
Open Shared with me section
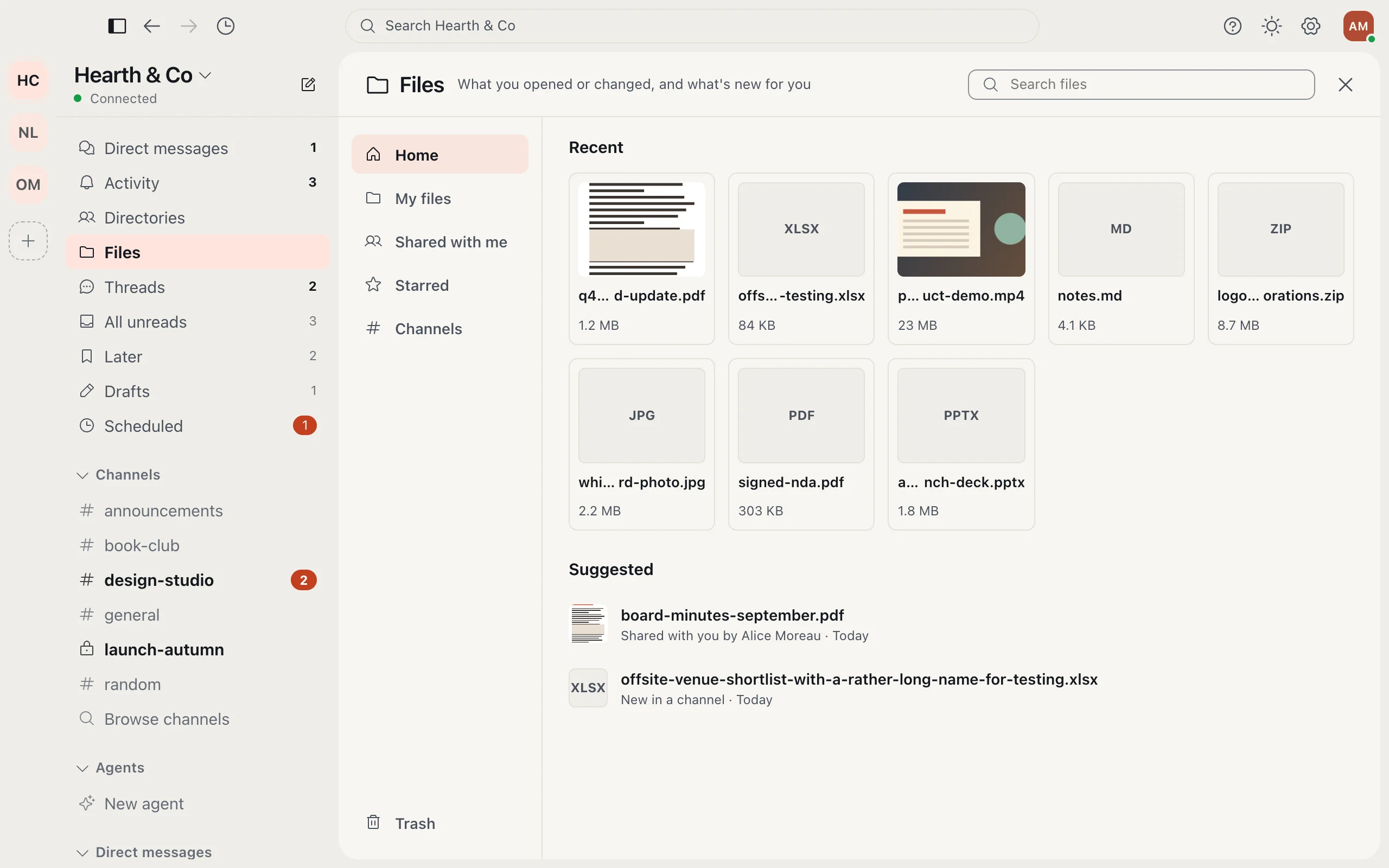[439, 242]
